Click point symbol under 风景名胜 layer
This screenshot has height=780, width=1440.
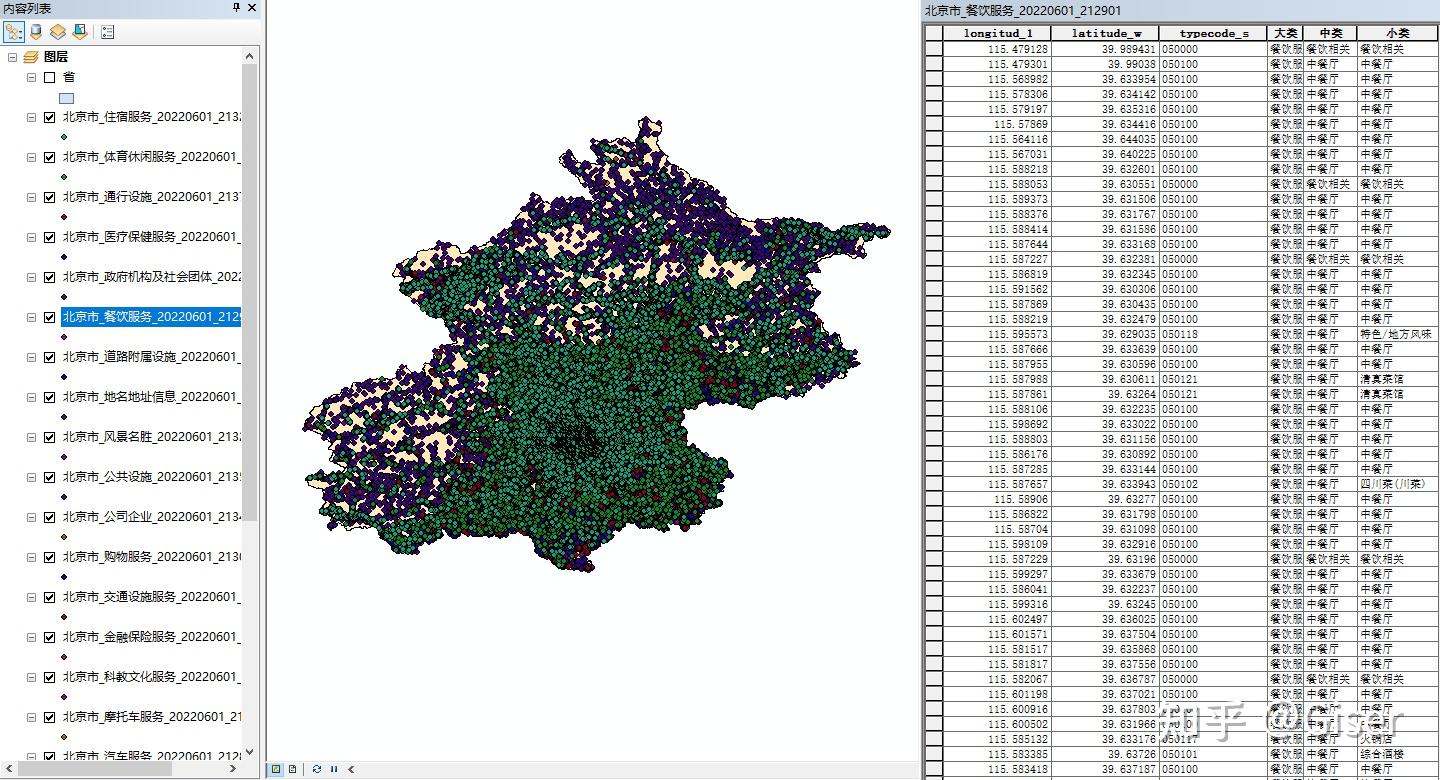(x=65, y=456)
